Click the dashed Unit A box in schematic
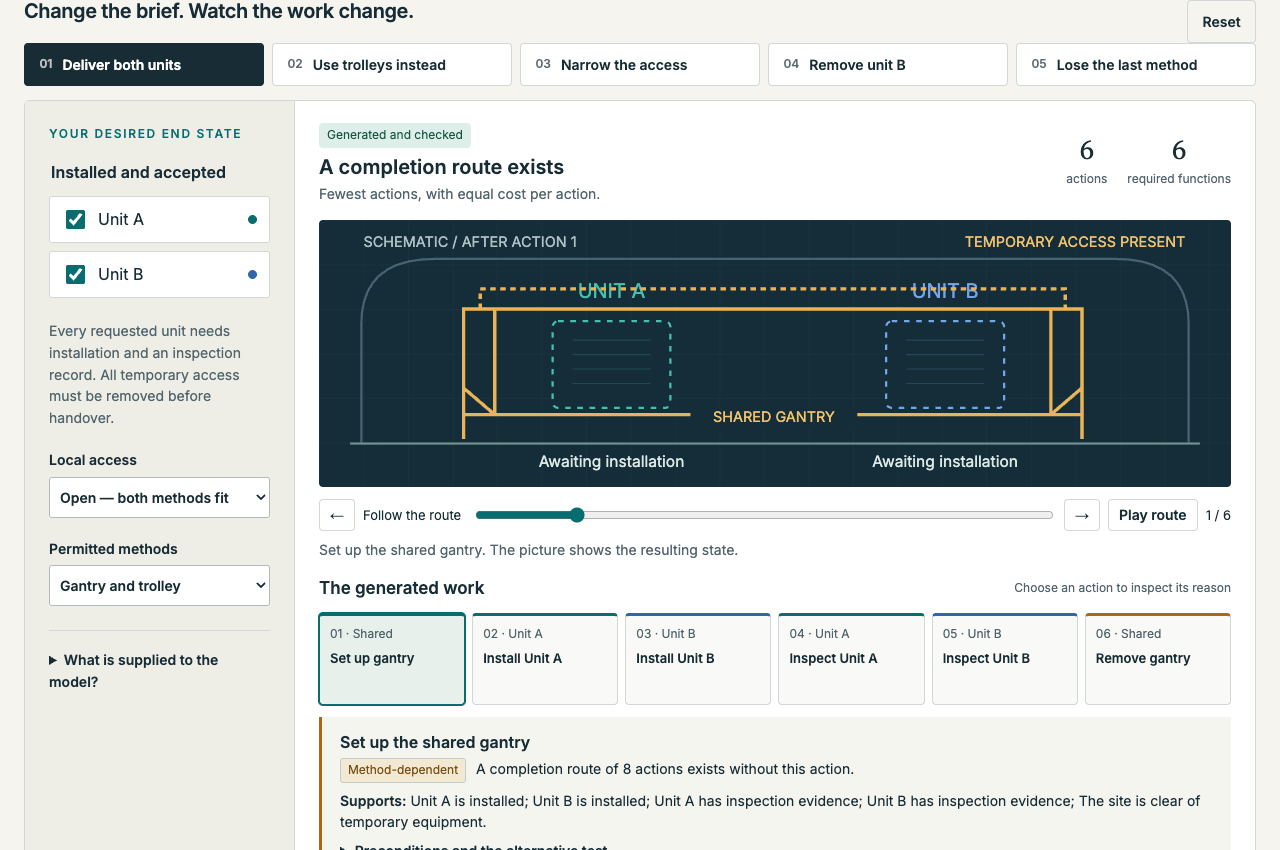The image size is (1280, 850). [611, 365]
